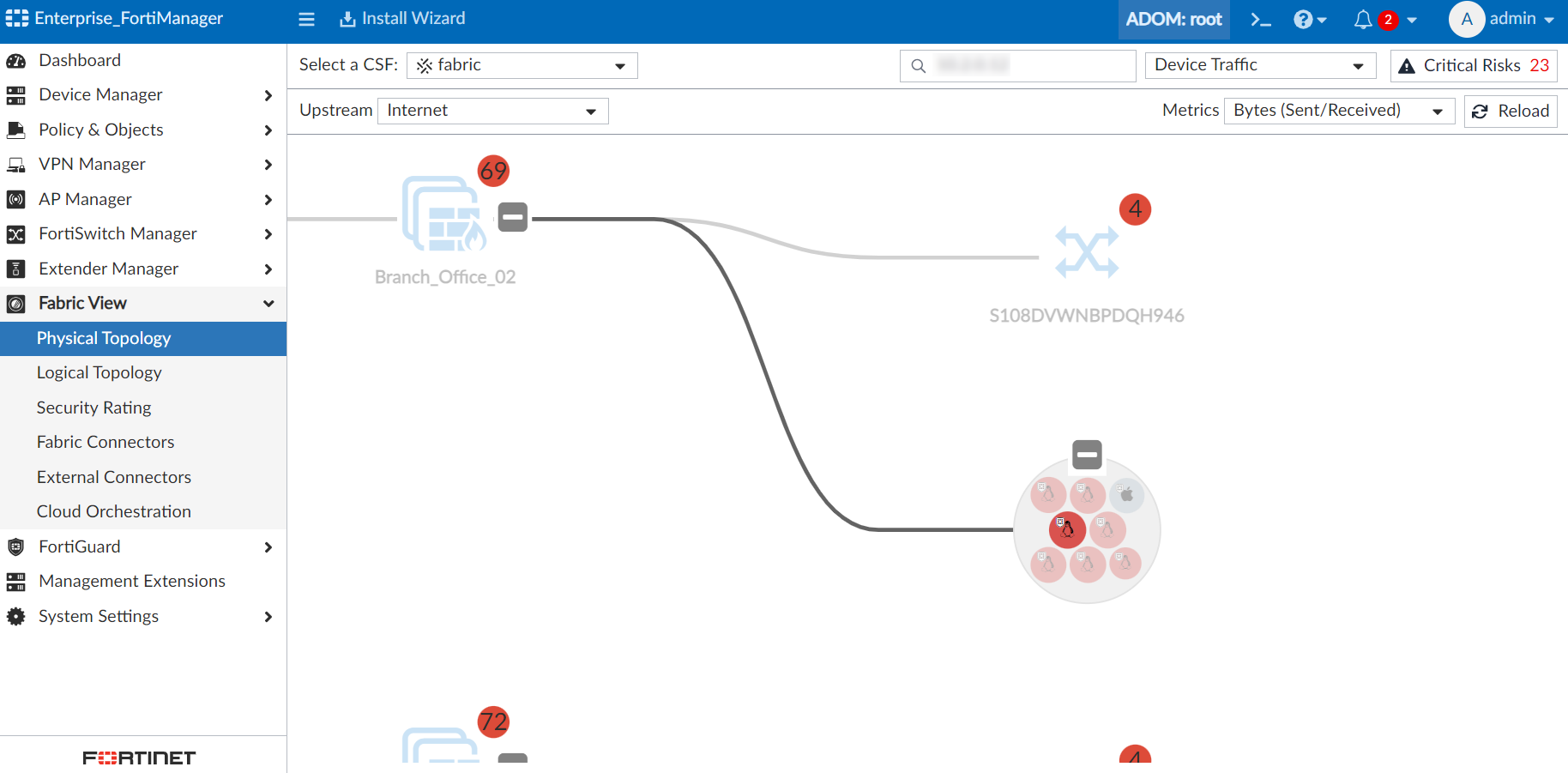Click the Reload button
Image resolution: width=1568 pixels, height=773 pixels.
(x=1510, y=111)
